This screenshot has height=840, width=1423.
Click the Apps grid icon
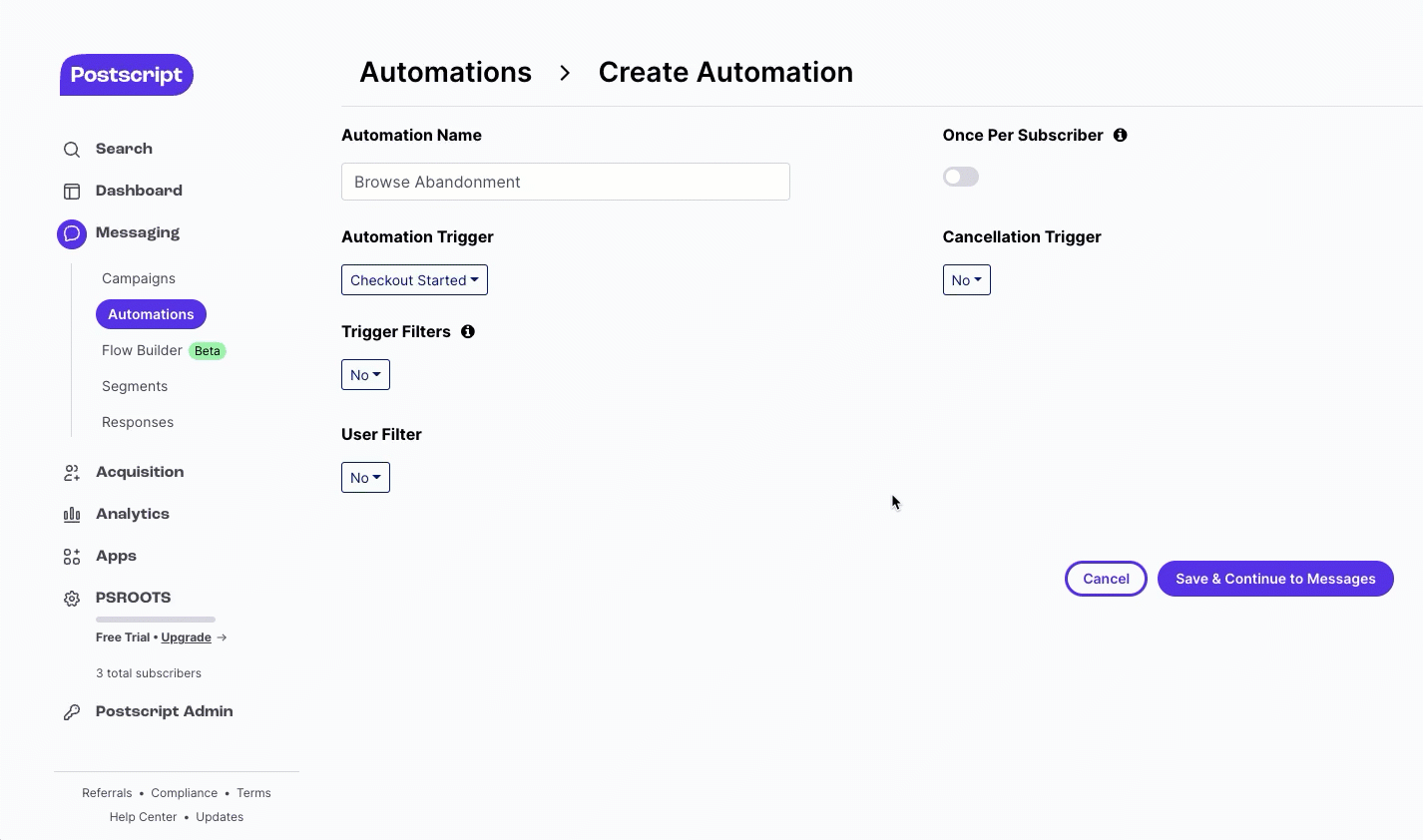[72, 557]
